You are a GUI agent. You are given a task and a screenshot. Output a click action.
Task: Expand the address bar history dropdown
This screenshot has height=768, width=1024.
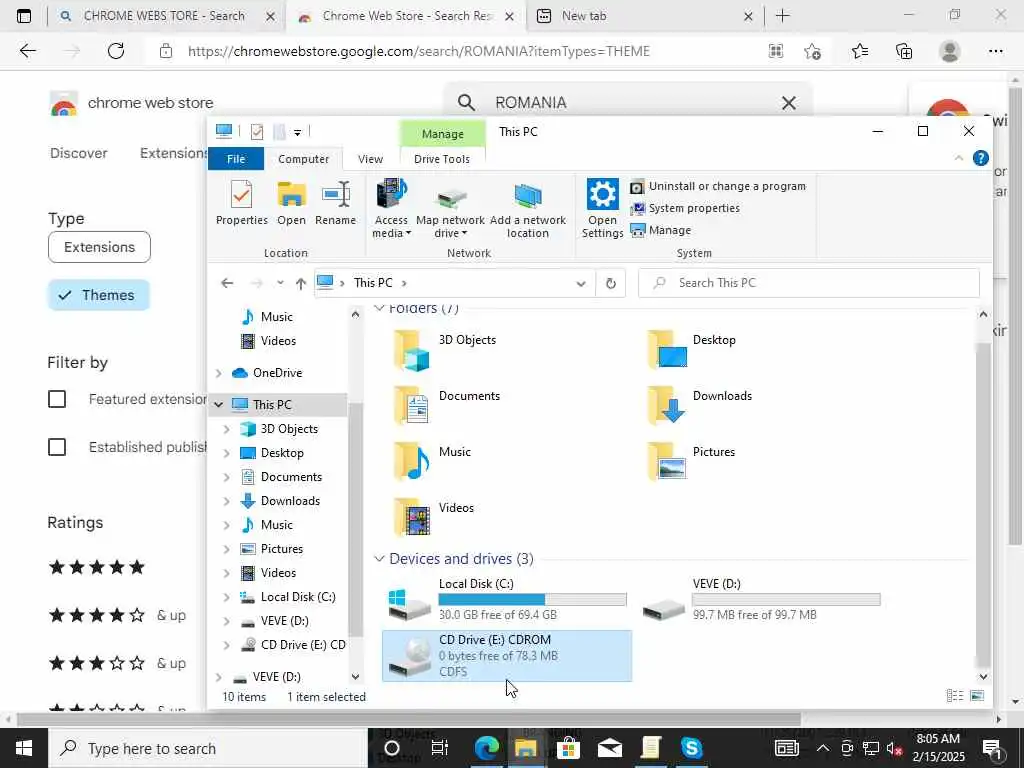(x=581, y=283)
